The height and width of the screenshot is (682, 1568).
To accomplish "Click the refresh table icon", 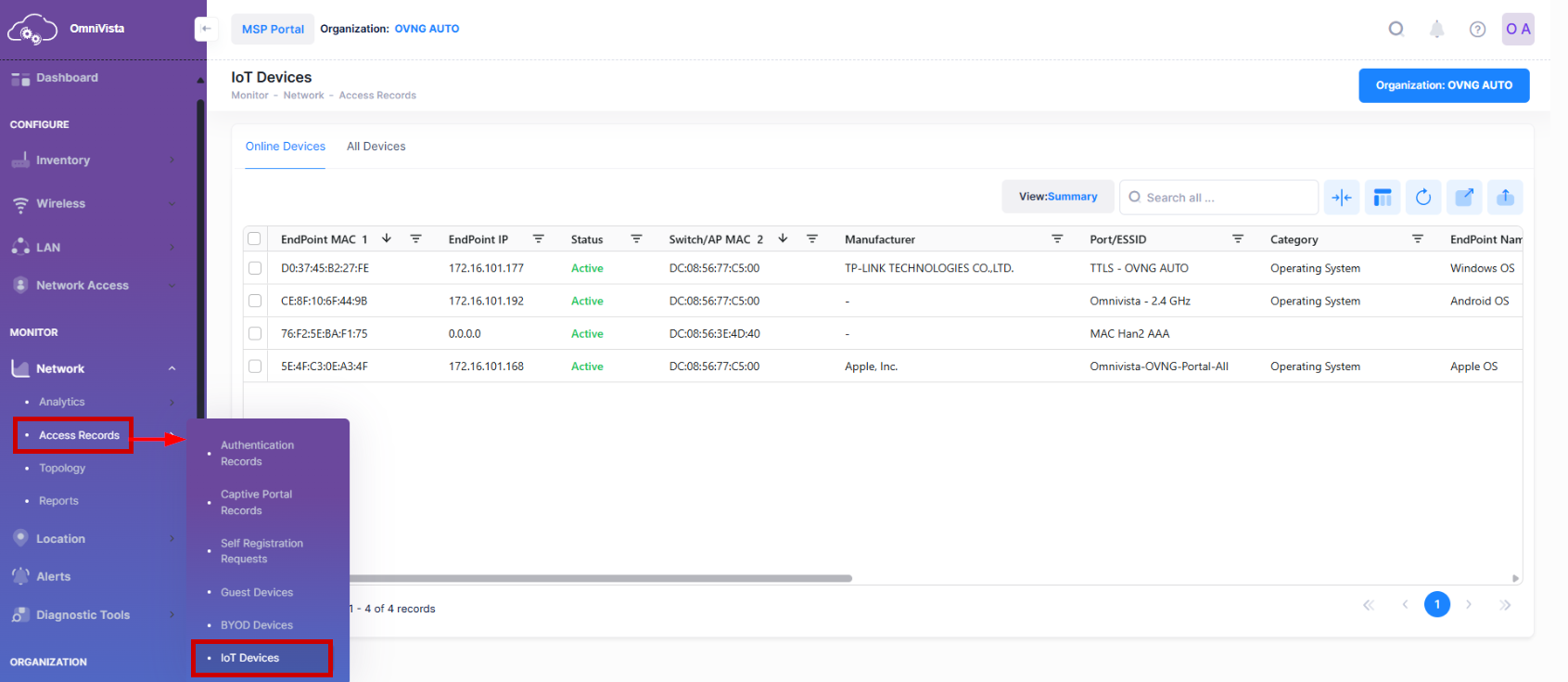I will point(1423,197).
